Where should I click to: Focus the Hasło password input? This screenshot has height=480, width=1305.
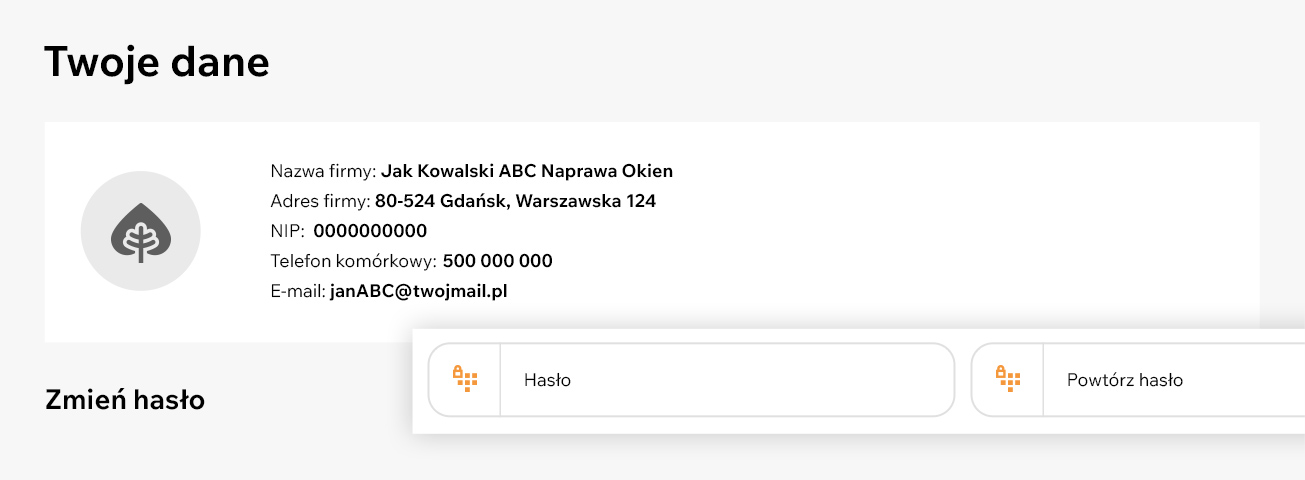pos(692,380)
